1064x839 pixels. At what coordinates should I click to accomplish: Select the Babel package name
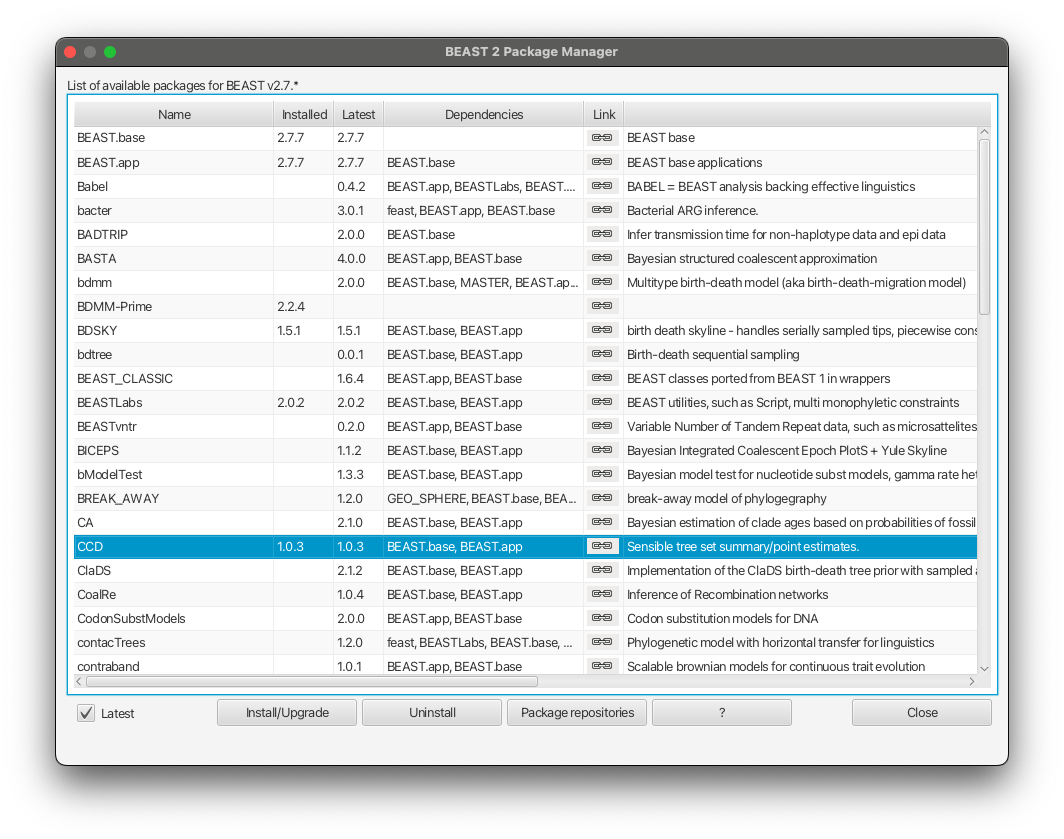click(x=92, y=186)
